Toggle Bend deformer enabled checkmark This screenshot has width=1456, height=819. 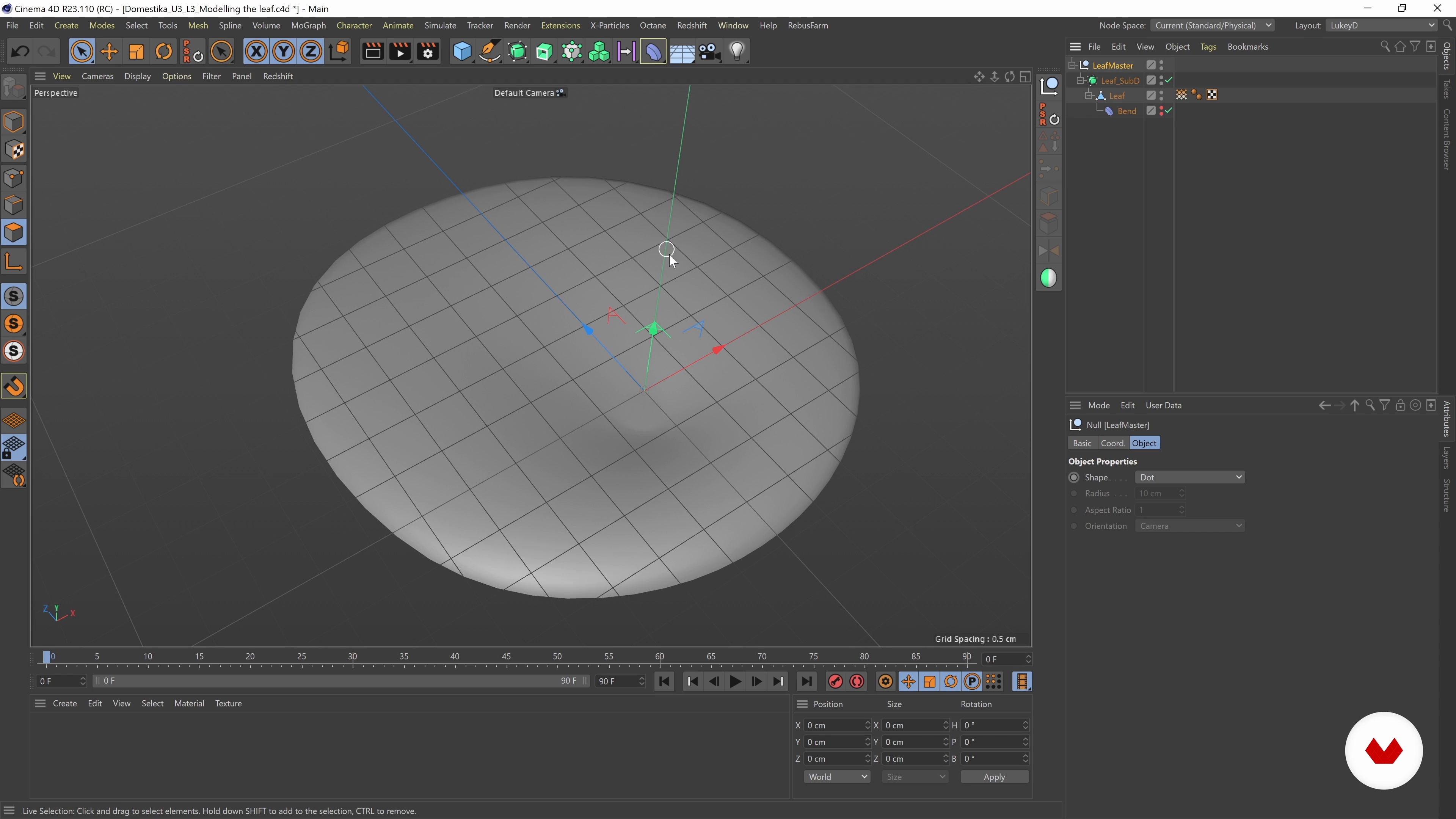coord(1169,111)
